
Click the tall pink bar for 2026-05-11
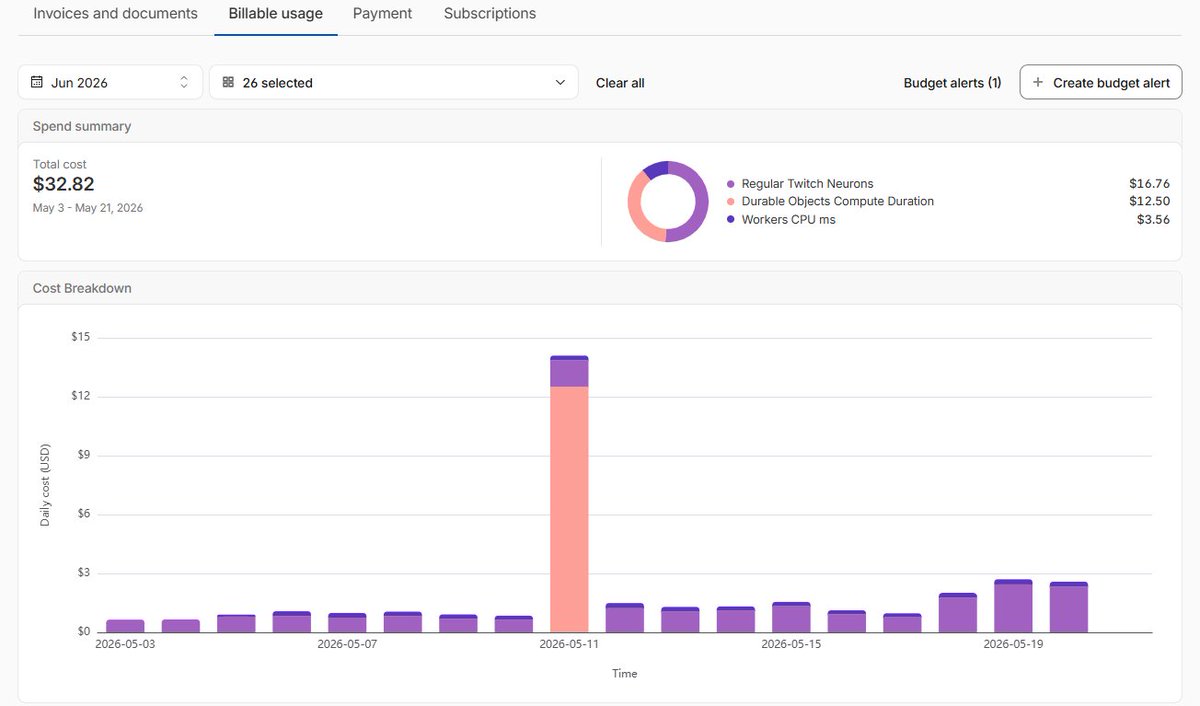569,509
